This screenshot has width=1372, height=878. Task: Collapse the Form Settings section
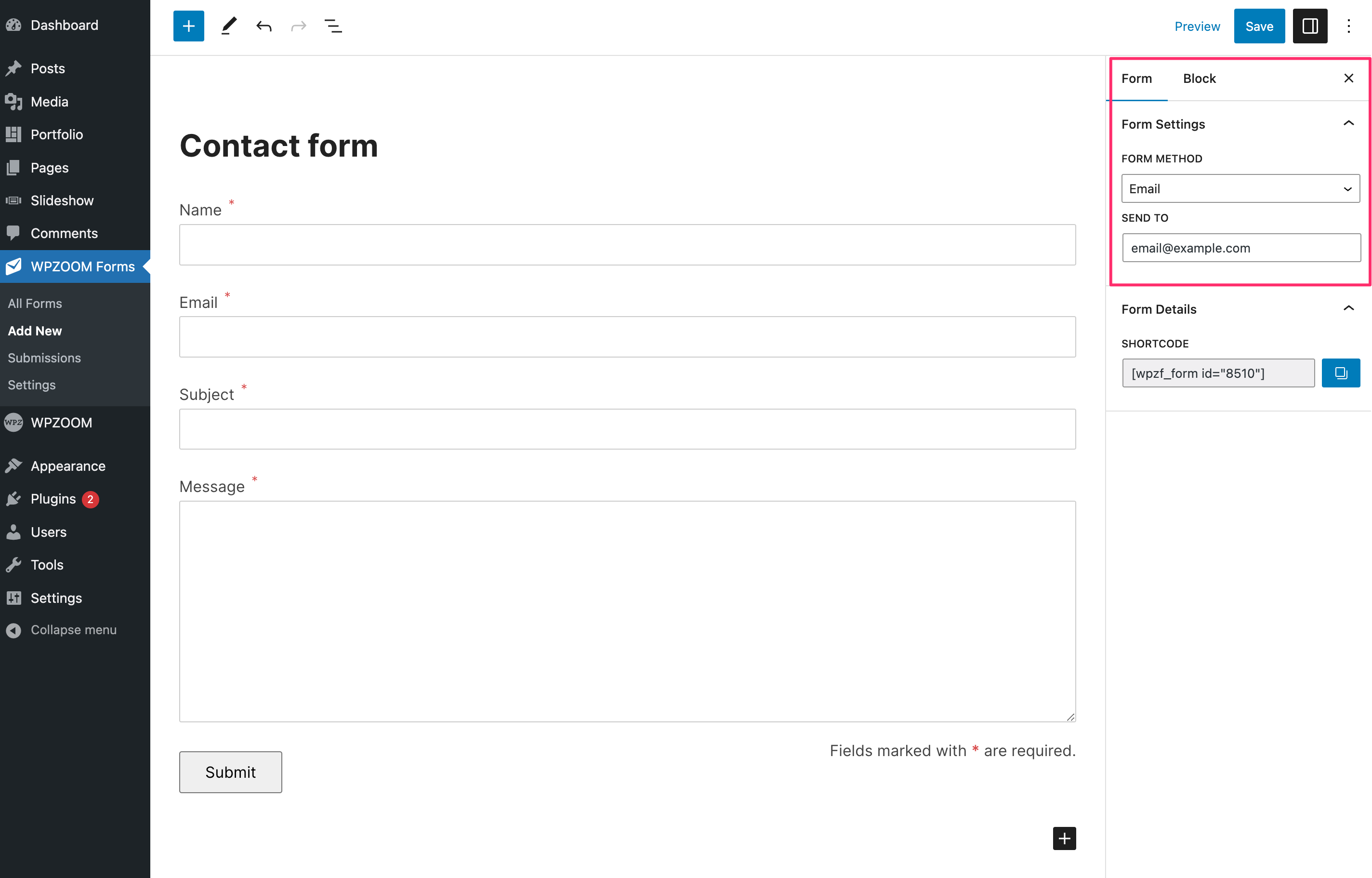pos(1348,124)
